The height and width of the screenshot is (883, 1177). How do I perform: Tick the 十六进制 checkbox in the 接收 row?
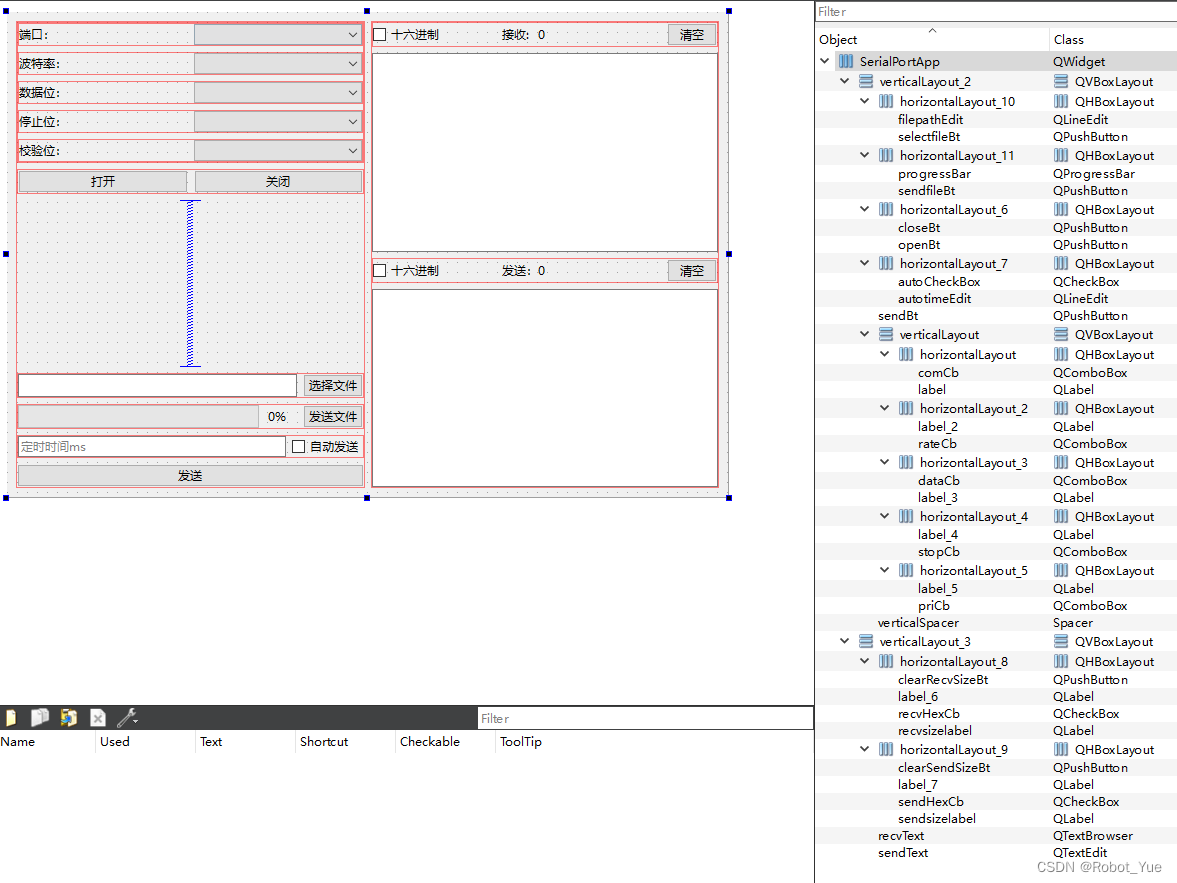pos(380,35)
